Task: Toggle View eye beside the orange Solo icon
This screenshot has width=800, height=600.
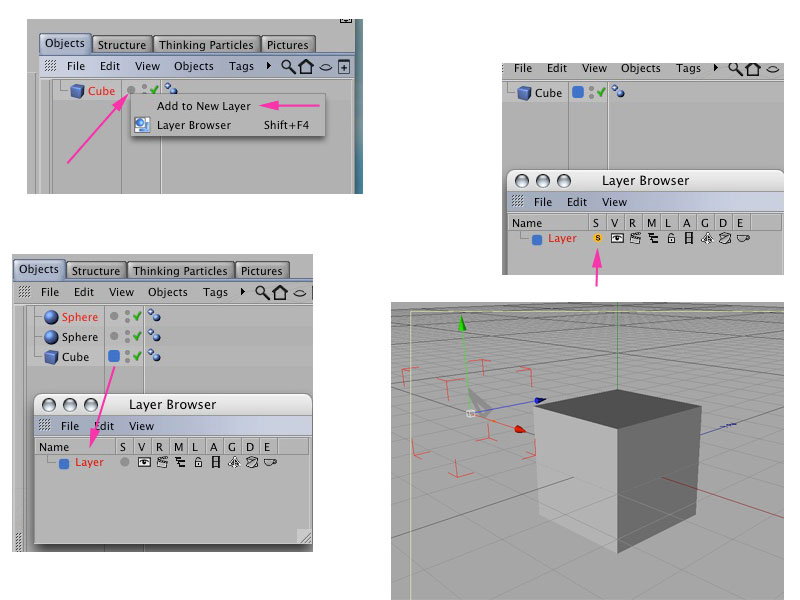Action: point(617,238)
